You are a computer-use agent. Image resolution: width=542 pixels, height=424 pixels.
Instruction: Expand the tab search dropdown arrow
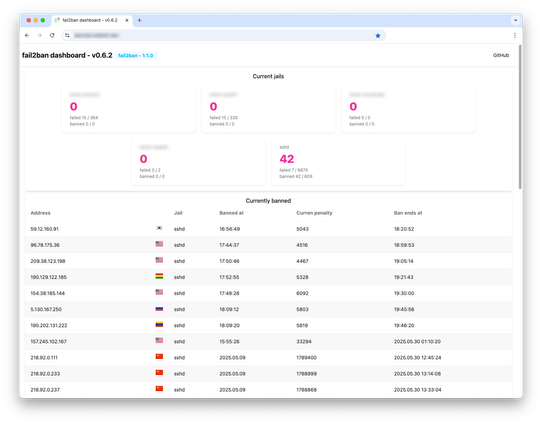pyautogui.click(x=515, y=20)
